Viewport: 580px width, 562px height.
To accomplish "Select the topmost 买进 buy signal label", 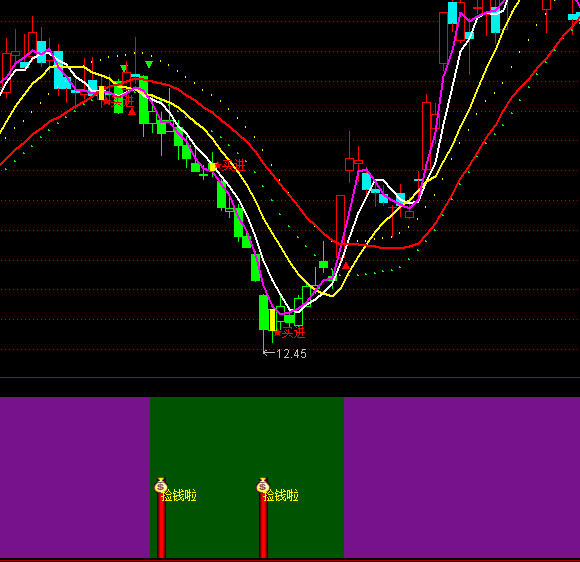I will point(123,101).
